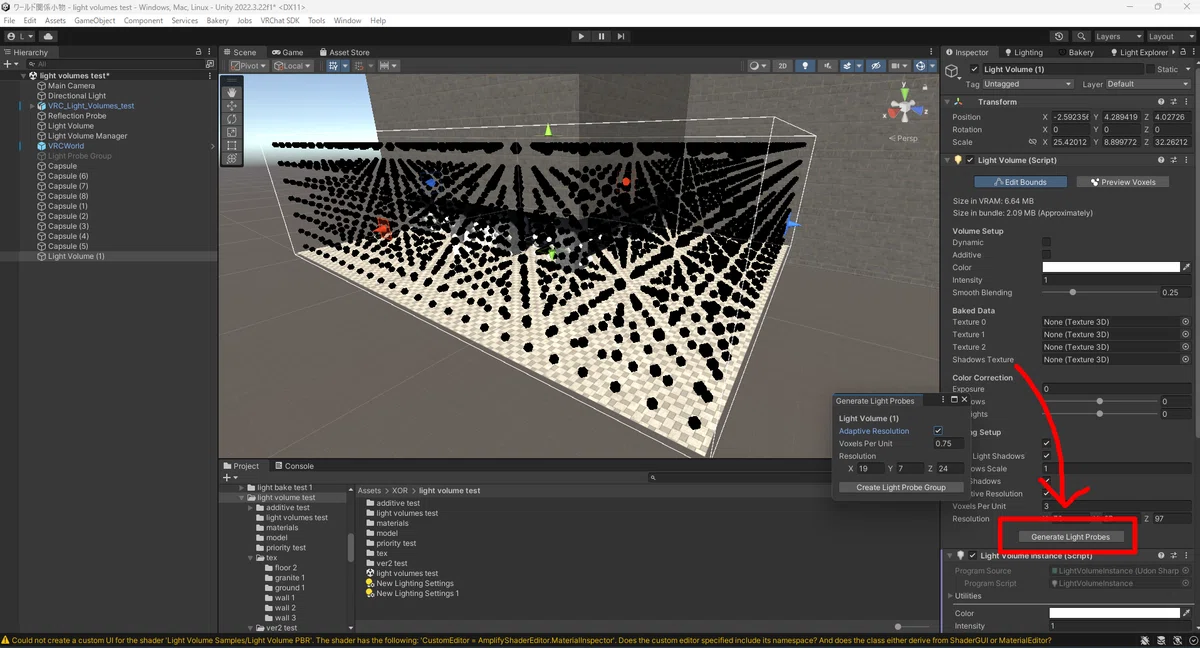The width and height of the screenshot is (1200, 648).
Task: Select the Scale tool in scene toolbar
Action: coord(232,132)
